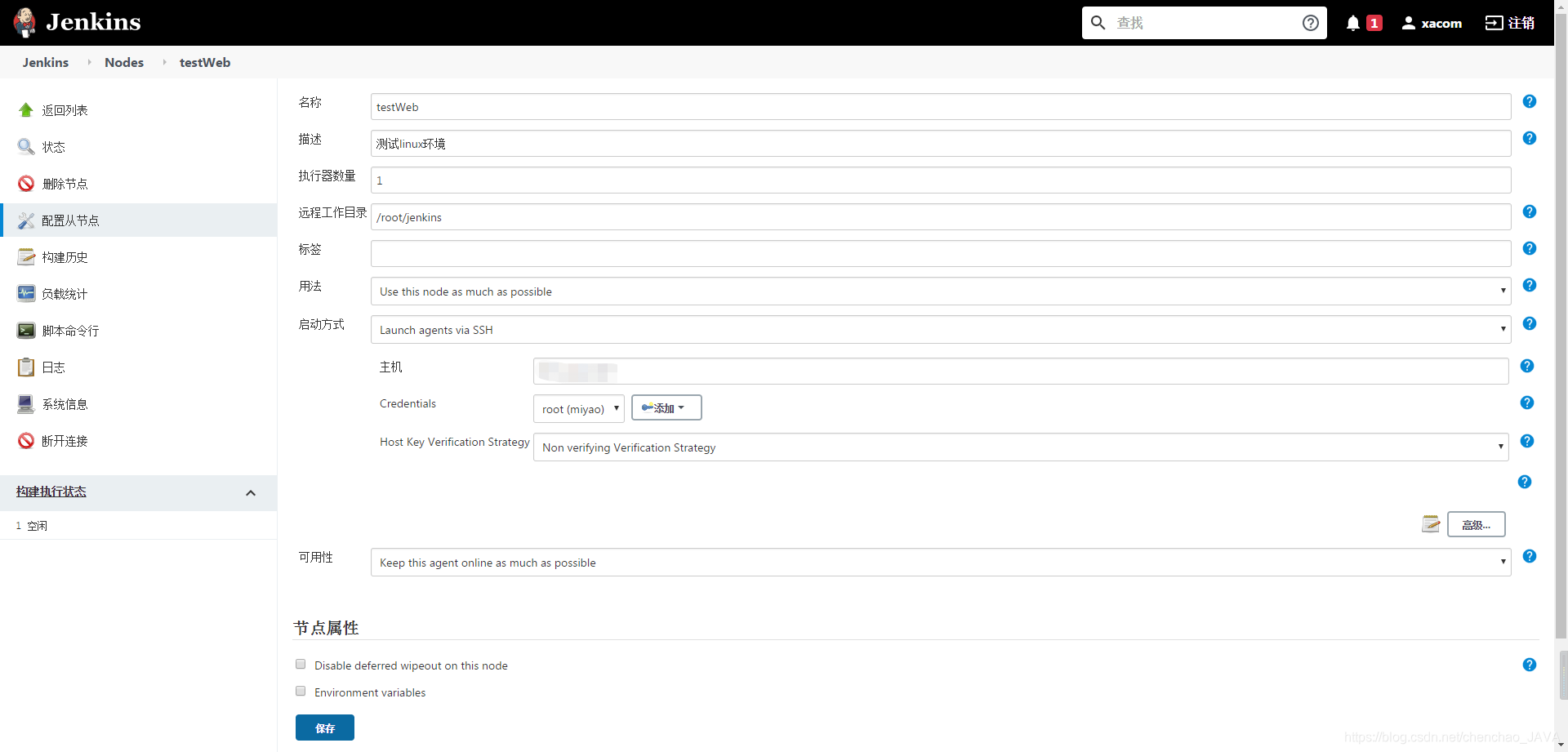Viewport: 1568px width, 752px height.
Task: Go to Jenkins breadcrumb link
Action: pyautogui.click(x=46, y=62)
